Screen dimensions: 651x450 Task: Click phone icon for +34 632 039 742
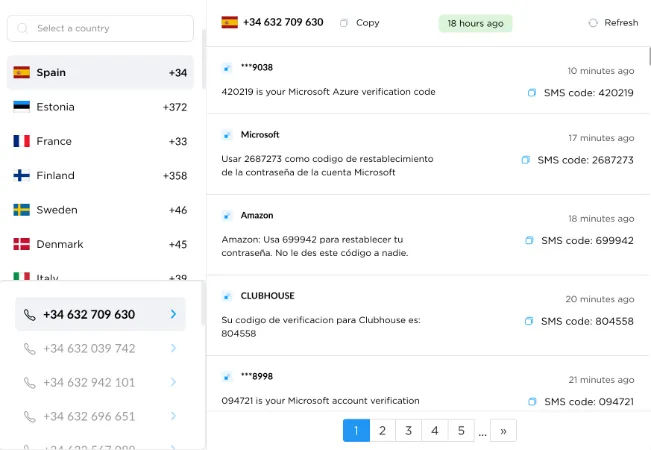[29, 349]
